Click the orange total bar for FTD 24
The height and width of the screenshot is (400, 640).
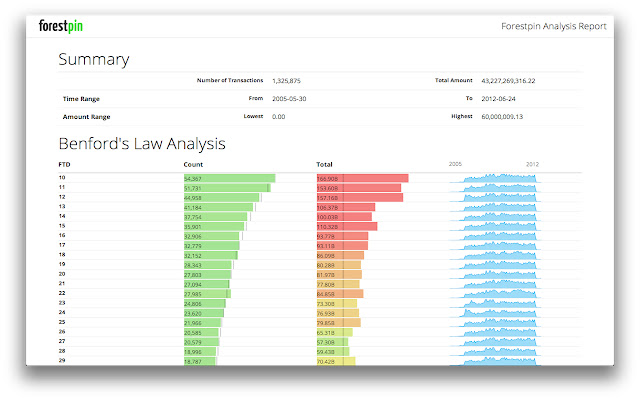pyautogui.click(x=338, y=313)
